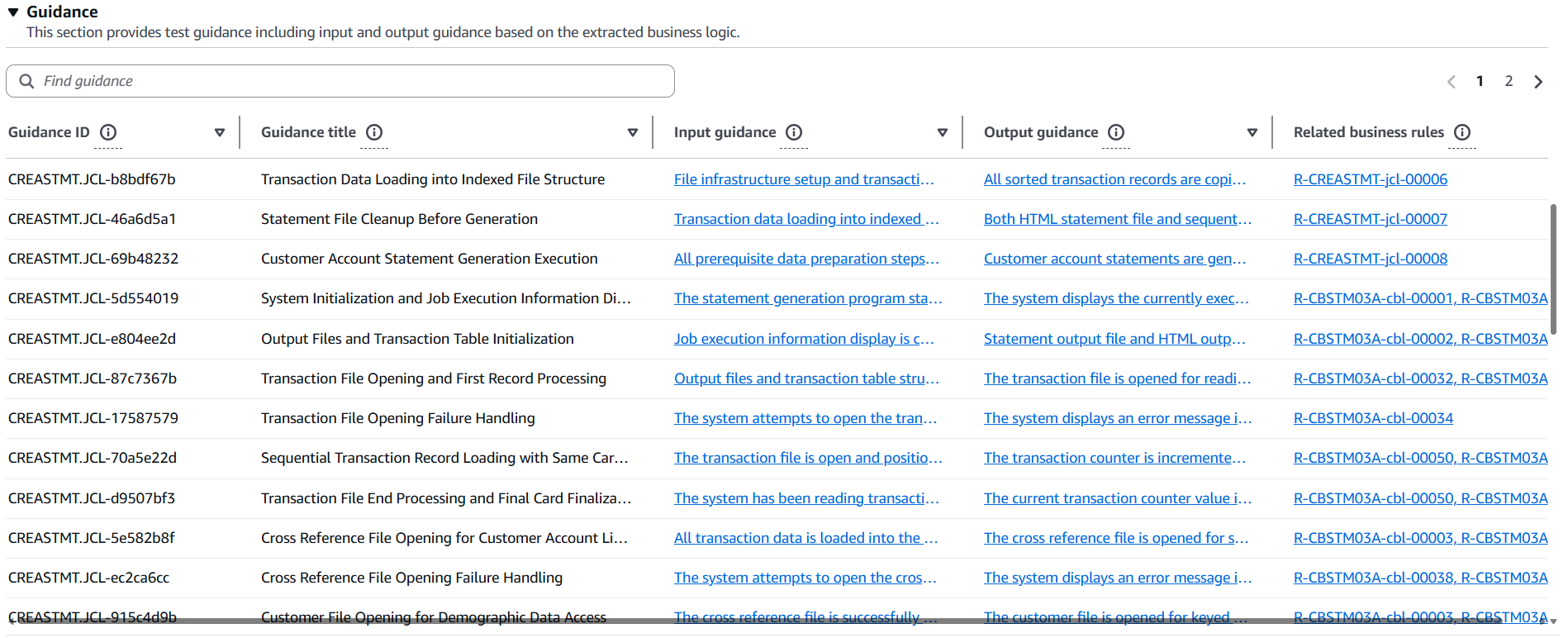
Task: Click 'Both HTML statement file' output link
Action: click(x=1117, y=219)
